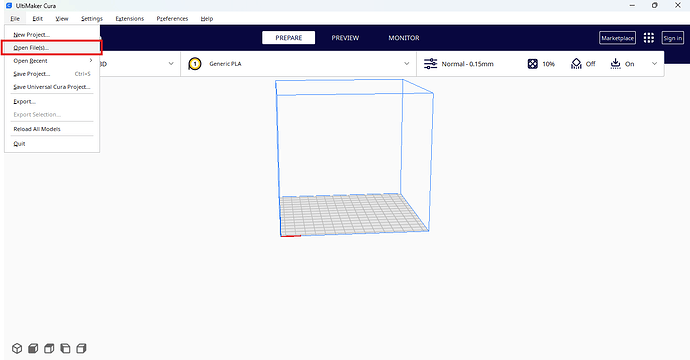Open the Settings menu
The height and width of the screenshot is (360, 690).
pyautogui.click(x=92, y=18)
